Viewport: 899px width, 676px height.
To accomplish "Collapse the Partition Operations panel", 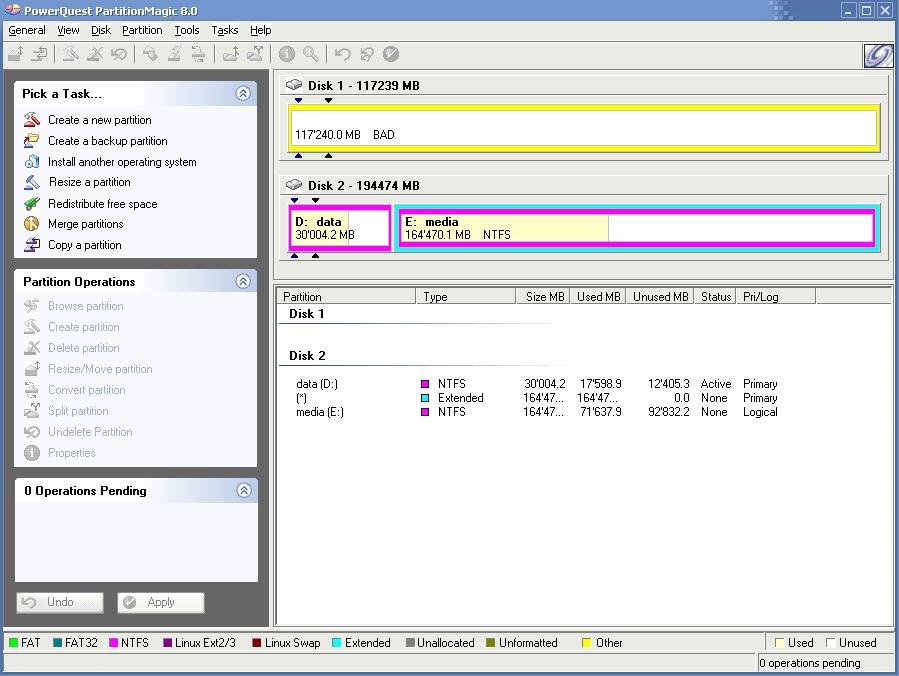I will pos(243,281).
